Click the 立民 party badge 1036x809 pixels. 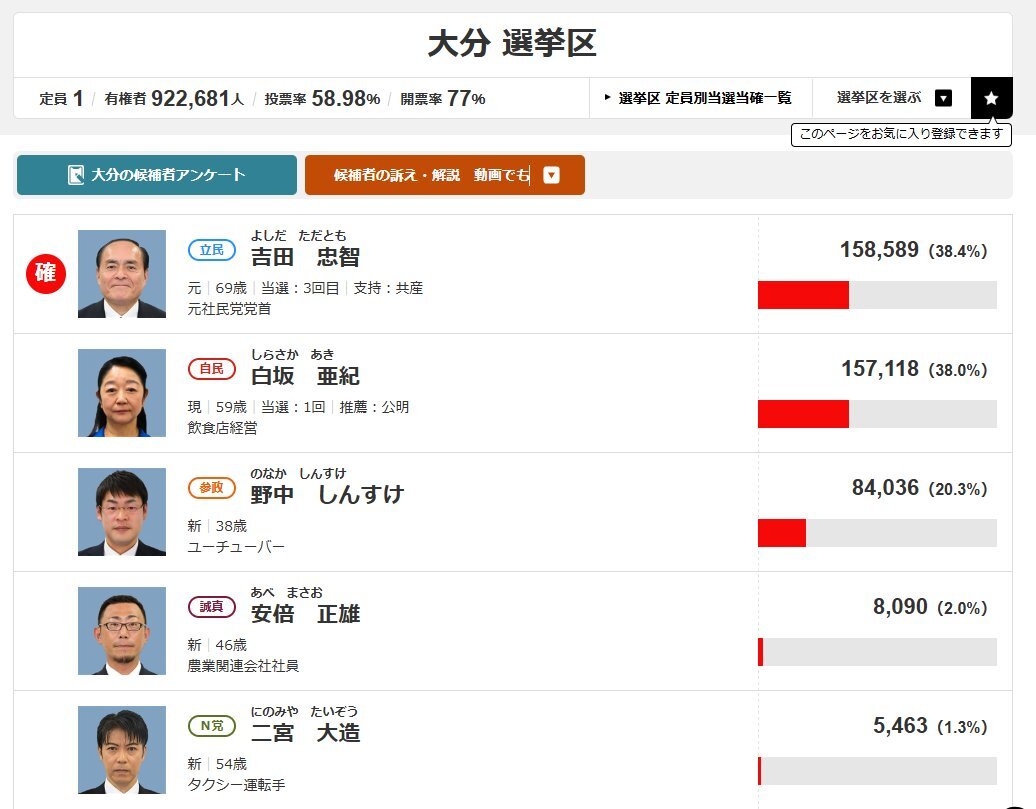point(211,250)
